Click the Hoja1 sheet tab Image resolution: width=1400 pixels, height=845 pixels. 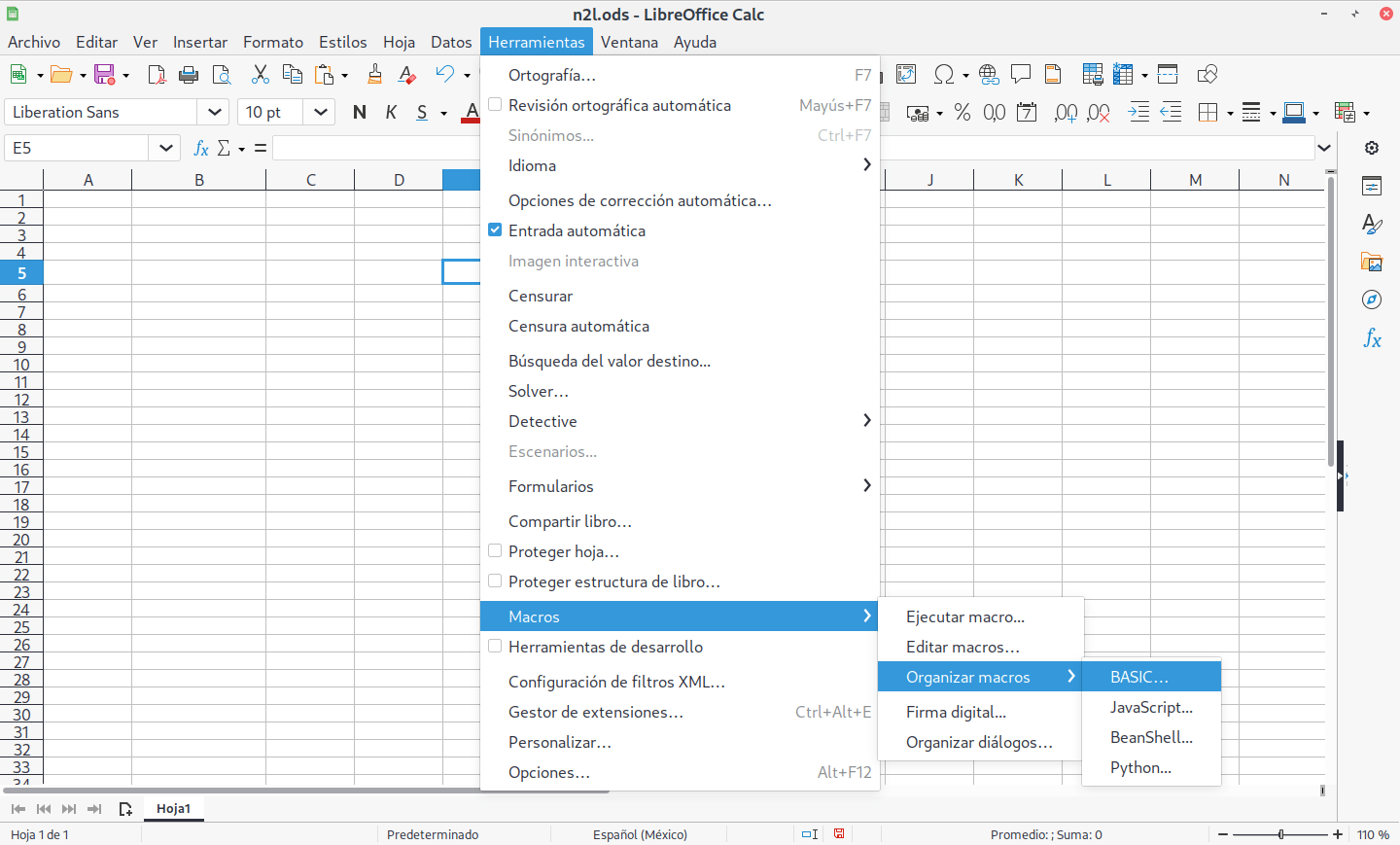click(174, 808)
